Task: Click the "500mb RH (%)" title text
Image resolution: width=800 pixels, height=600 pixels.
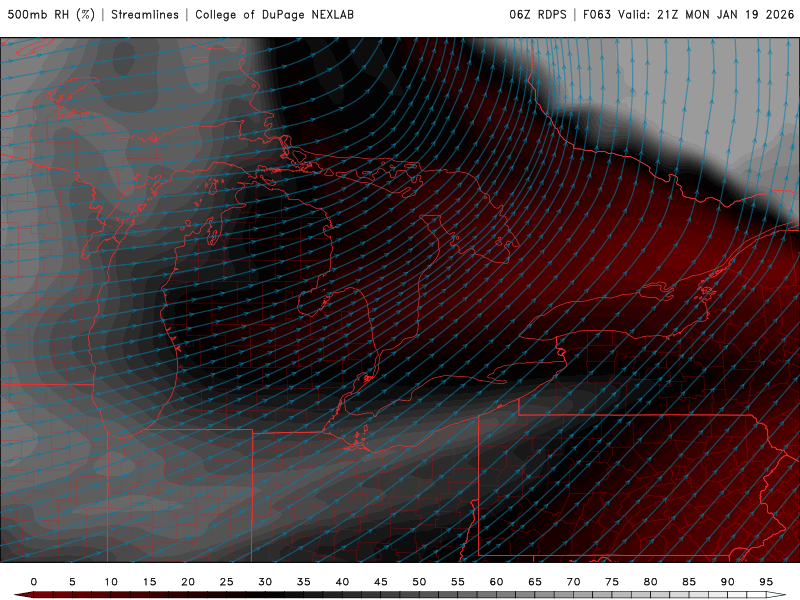Action: pos(51,15)
